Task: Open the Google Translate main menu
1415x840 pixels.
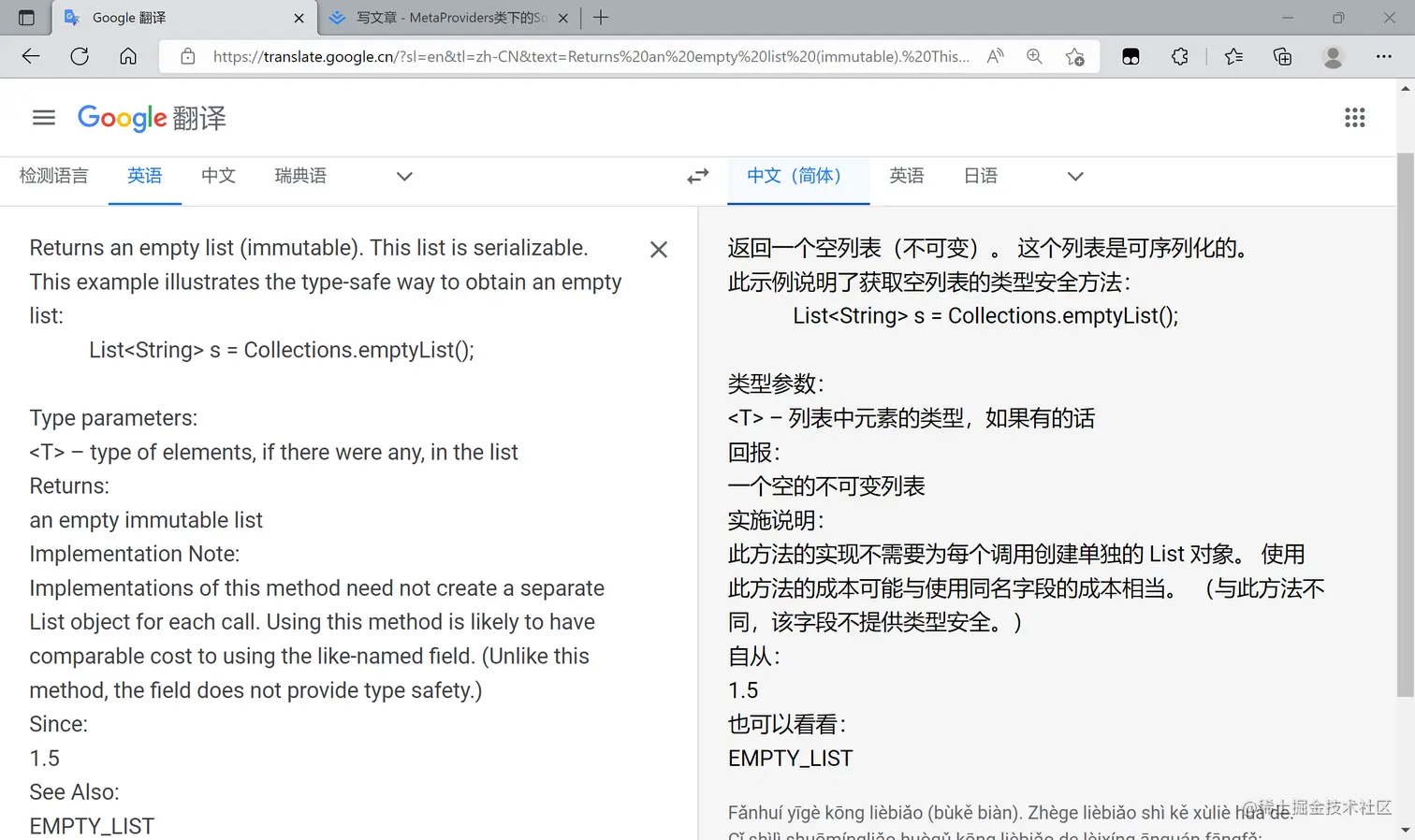Action: pos(44,118)
